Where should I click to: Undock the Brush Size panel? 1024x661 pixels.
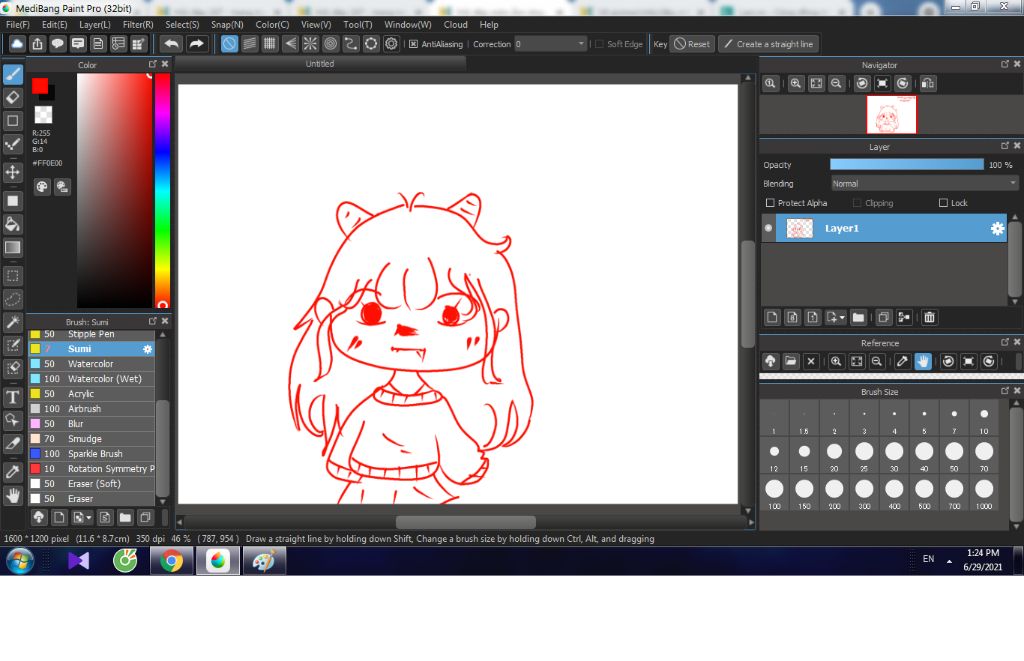pyautogui.click(x=1004, y=391)
